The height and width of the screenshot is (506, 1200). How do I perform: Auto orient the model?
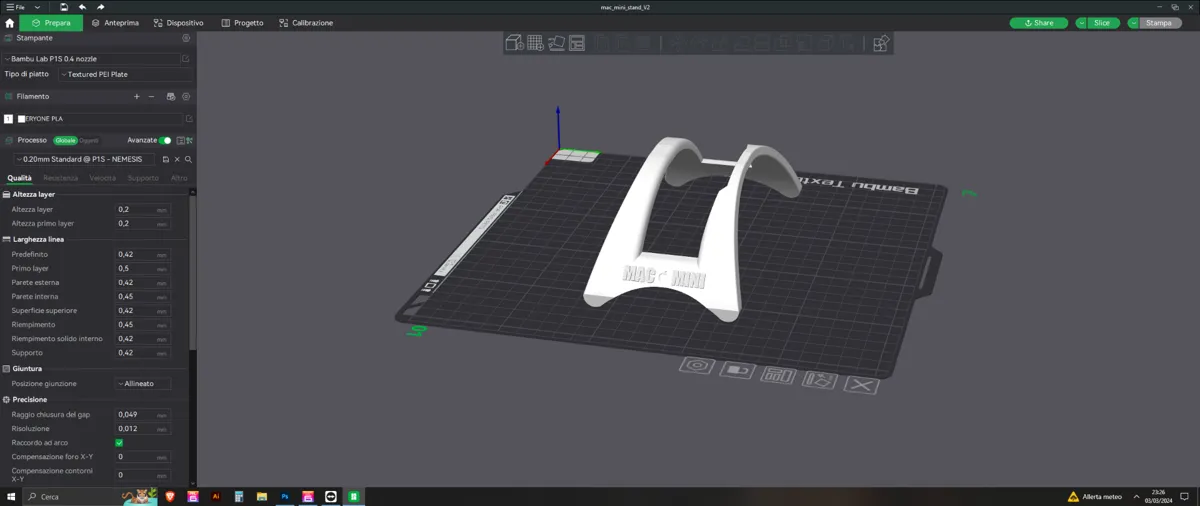coord(556,43)
